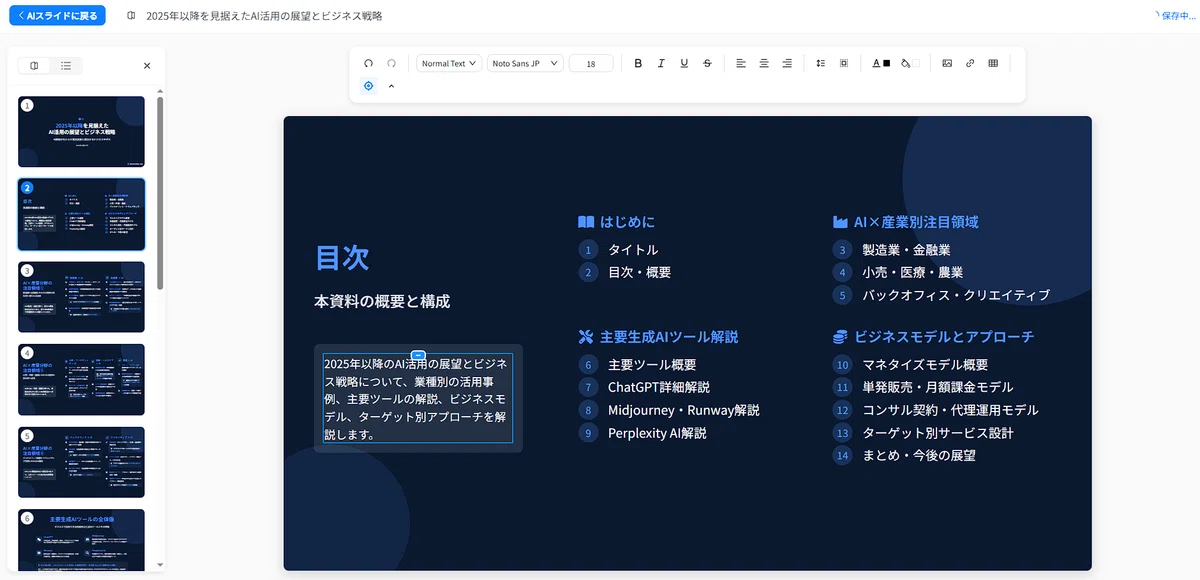
Task: Insert an image via the picture icon
Action: click(x=947, y=63)
